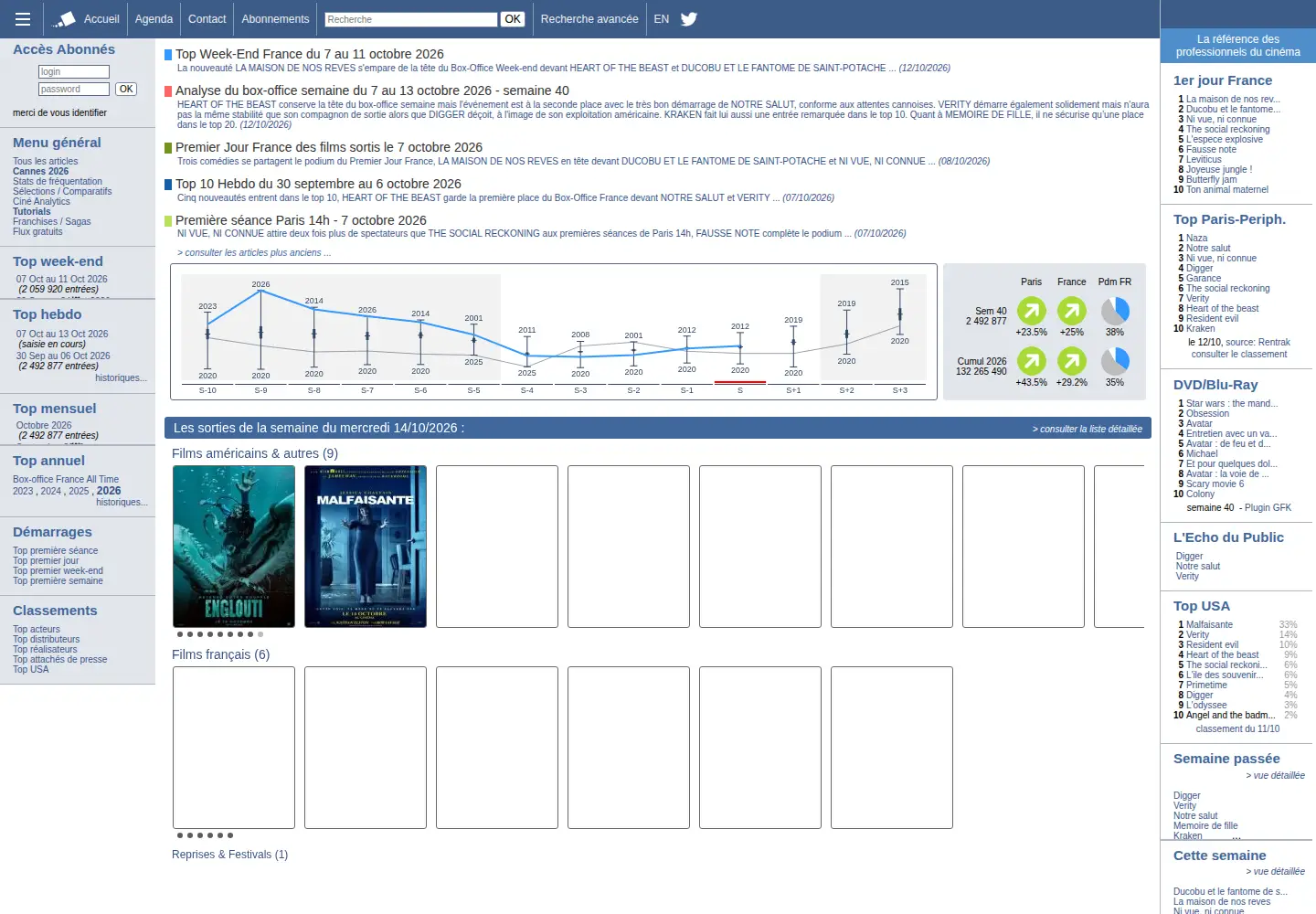
Task: Open the Twitter bird icon
Action: click(x=689, y=18)
